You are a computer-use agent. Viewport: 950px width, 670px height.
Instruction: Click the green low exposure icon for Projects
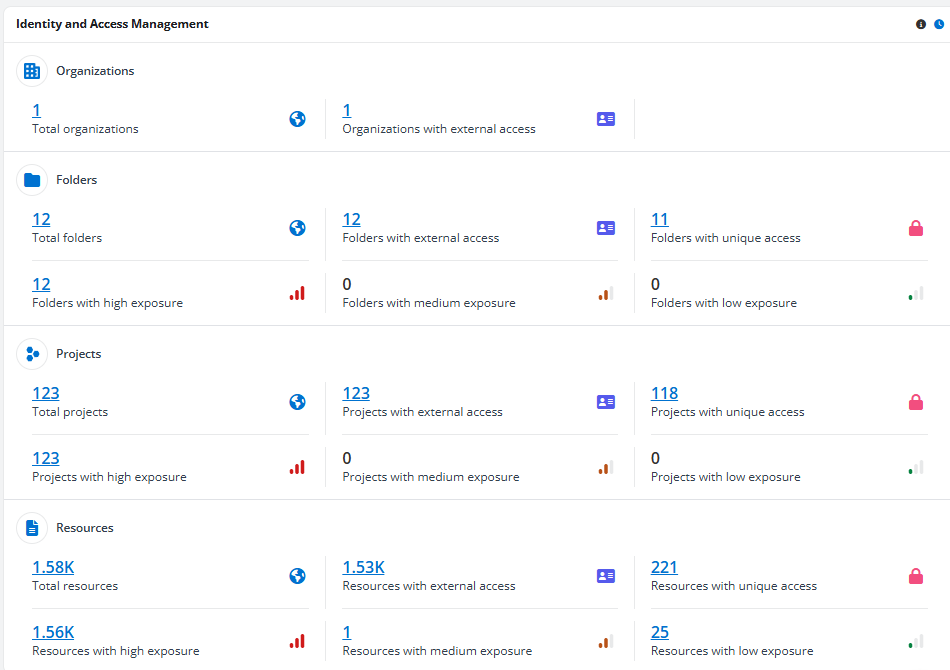pos(915,466)
